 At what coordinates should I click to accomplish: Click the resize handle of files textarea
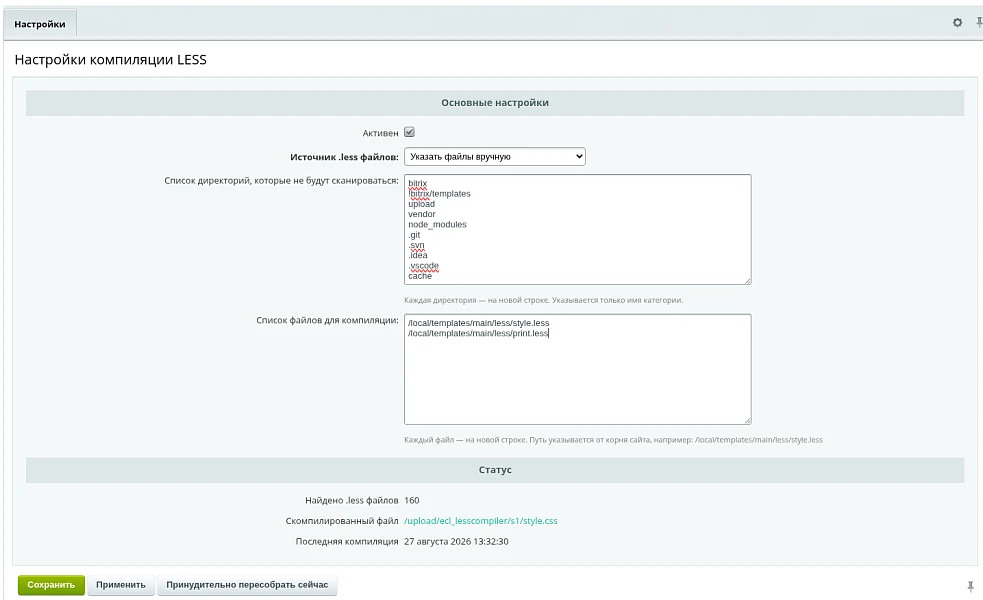747,421
